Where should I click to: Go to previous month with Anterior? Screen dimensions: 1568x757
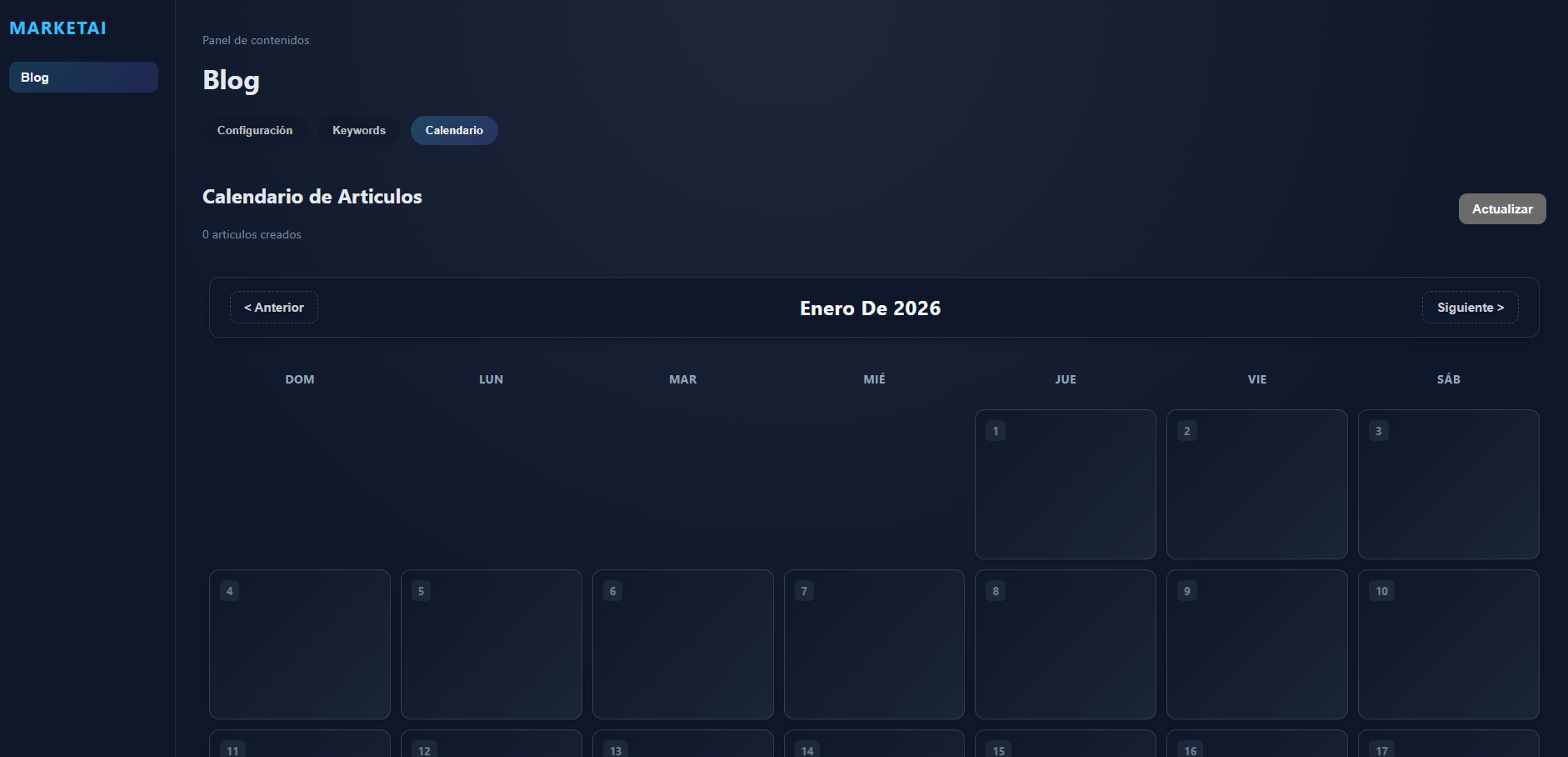tap(274, 307)
